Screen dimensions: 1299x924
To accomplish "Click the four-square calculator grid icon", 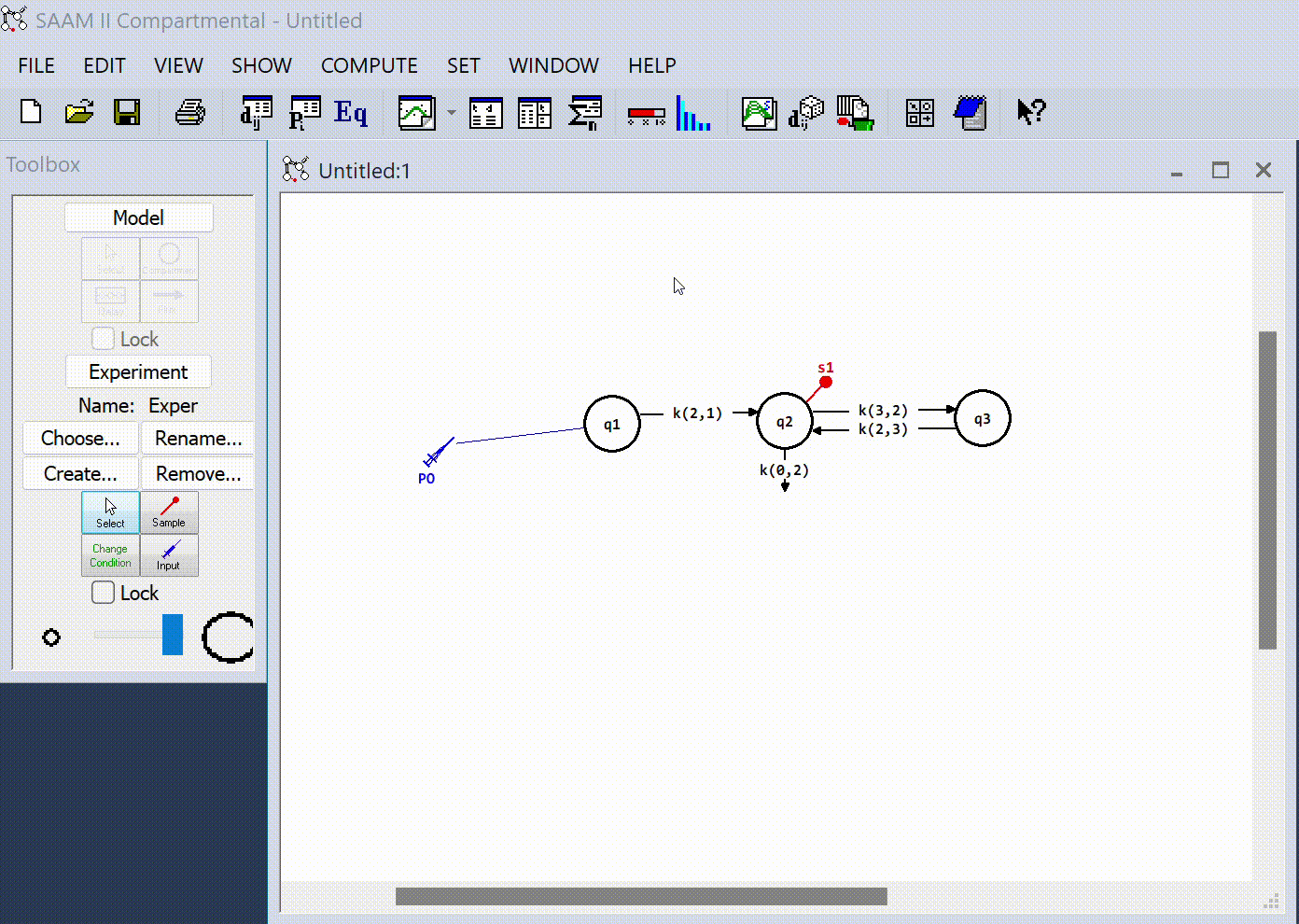I will (x=920, y=113).
